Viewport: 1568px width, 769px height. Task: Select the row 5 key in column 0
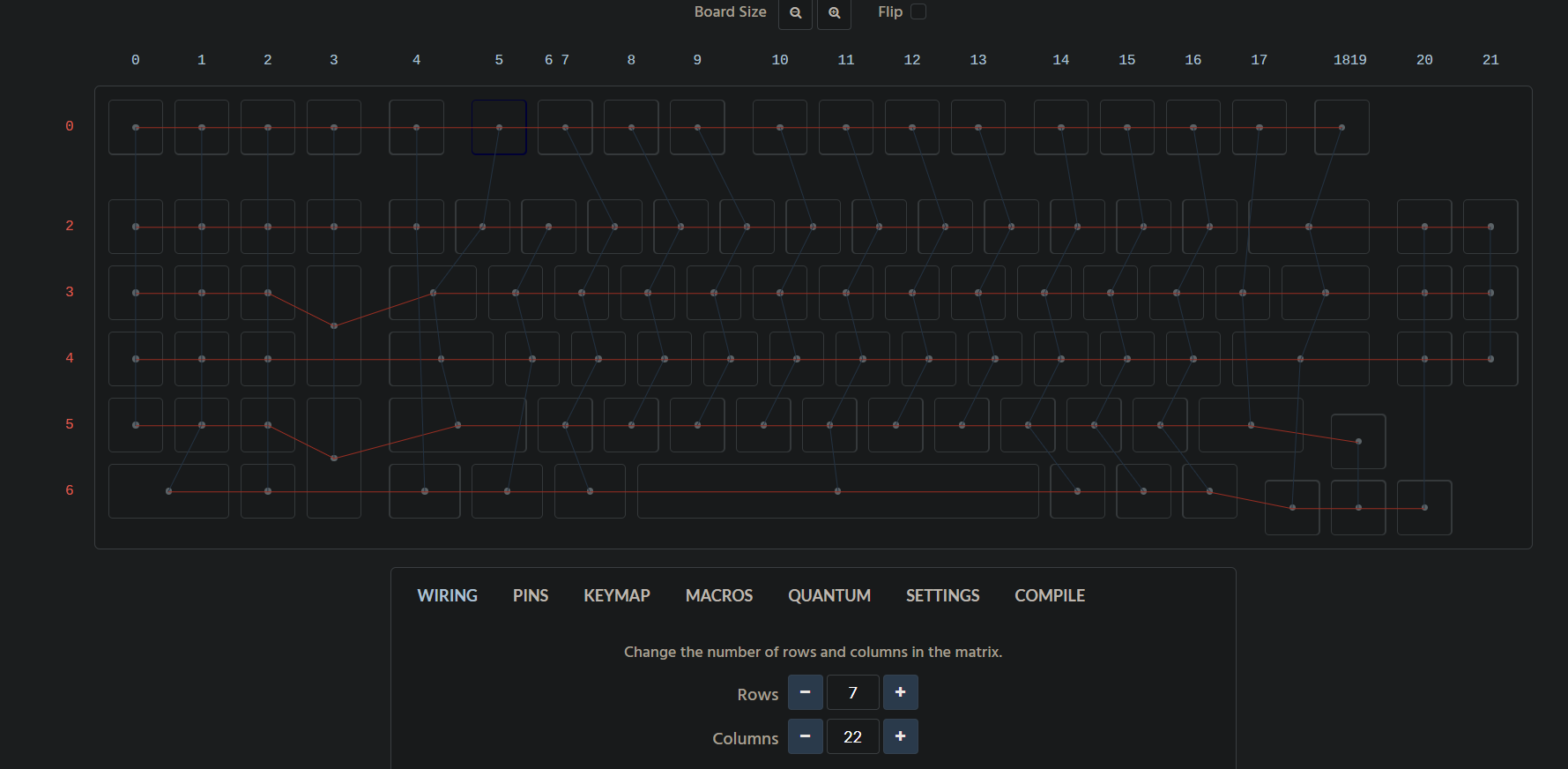click(136, 425)
